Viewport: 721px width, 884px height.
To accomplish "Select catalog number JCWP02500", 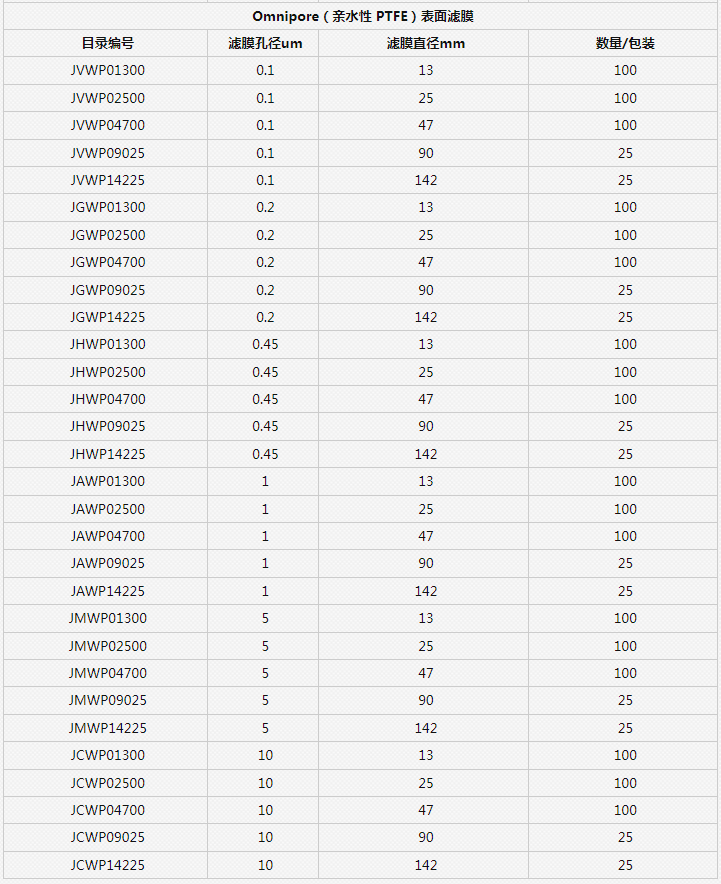I will [108, 783].
